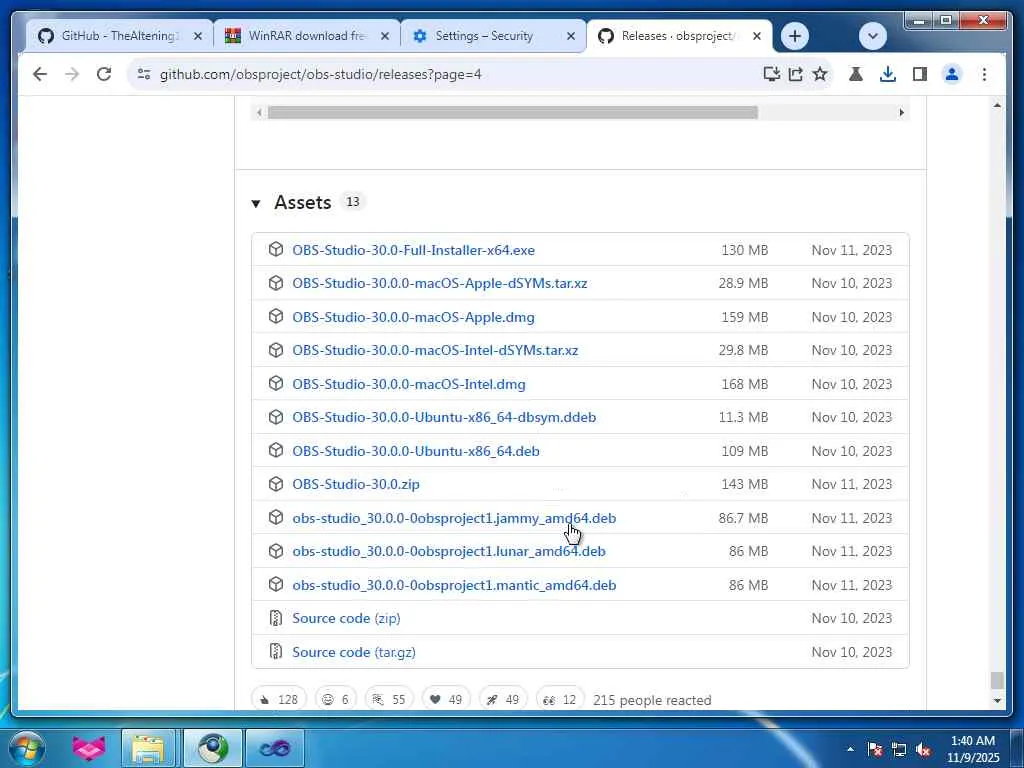Open a new tab with plus button
The width and height of the screenshot is (1024, 768).
click(795, 36)
